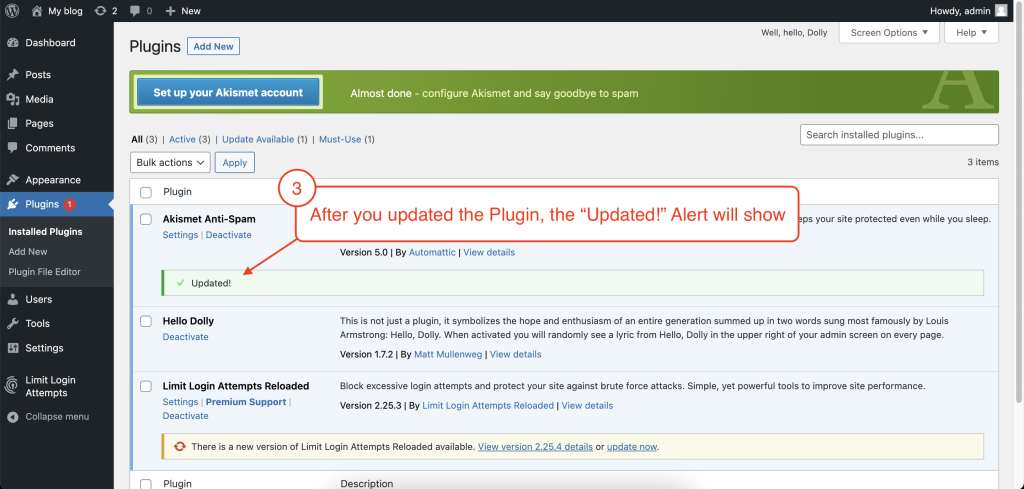This screenshot has height=489, width=1024.
Task: Filter by Must-Use plugins
Action: (340, 139)
